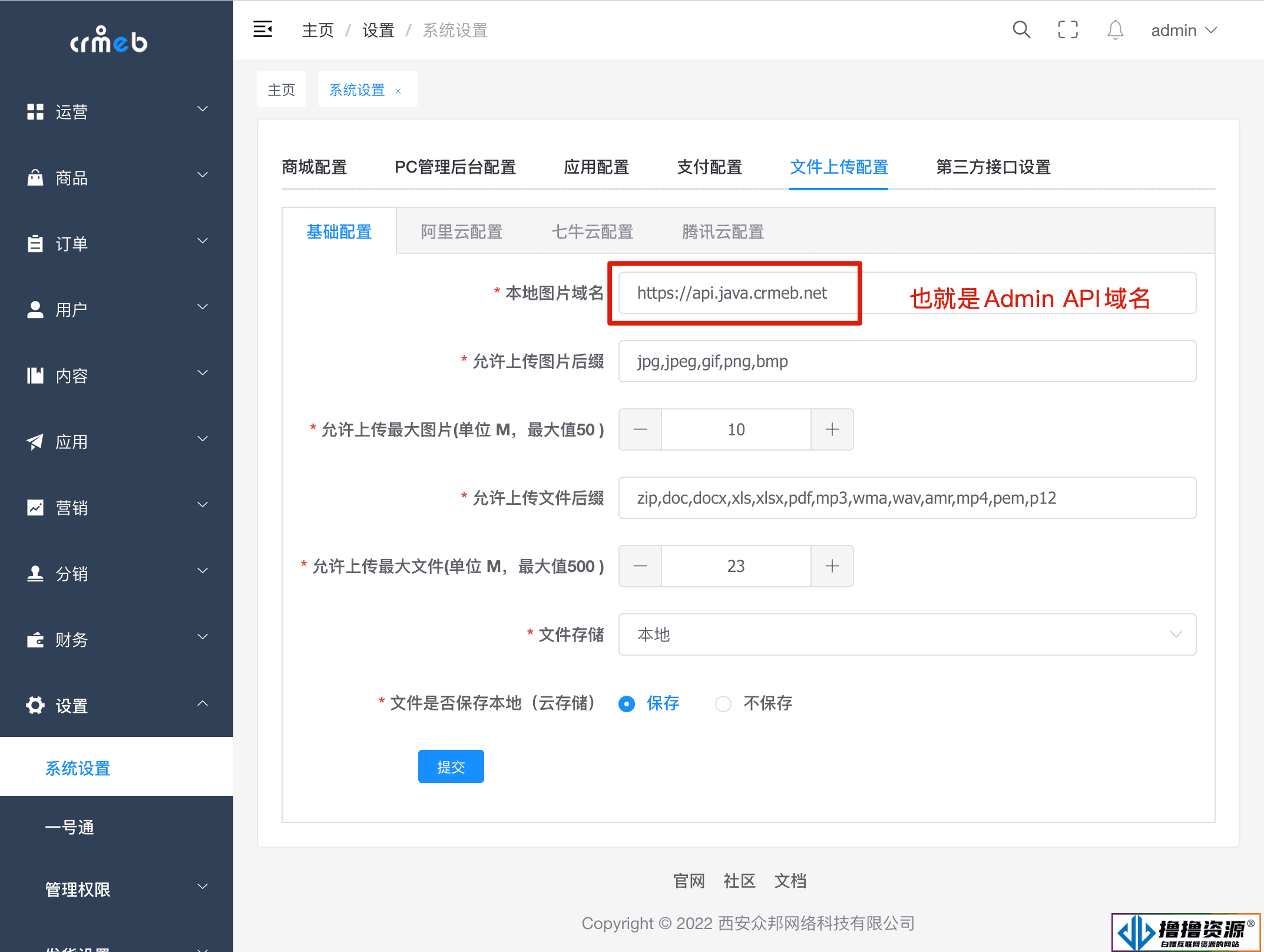The height and width of the screenshot is (952, 1264).
Task: Click the 商品 bag icon in sidebar
Action: [35, 177]
